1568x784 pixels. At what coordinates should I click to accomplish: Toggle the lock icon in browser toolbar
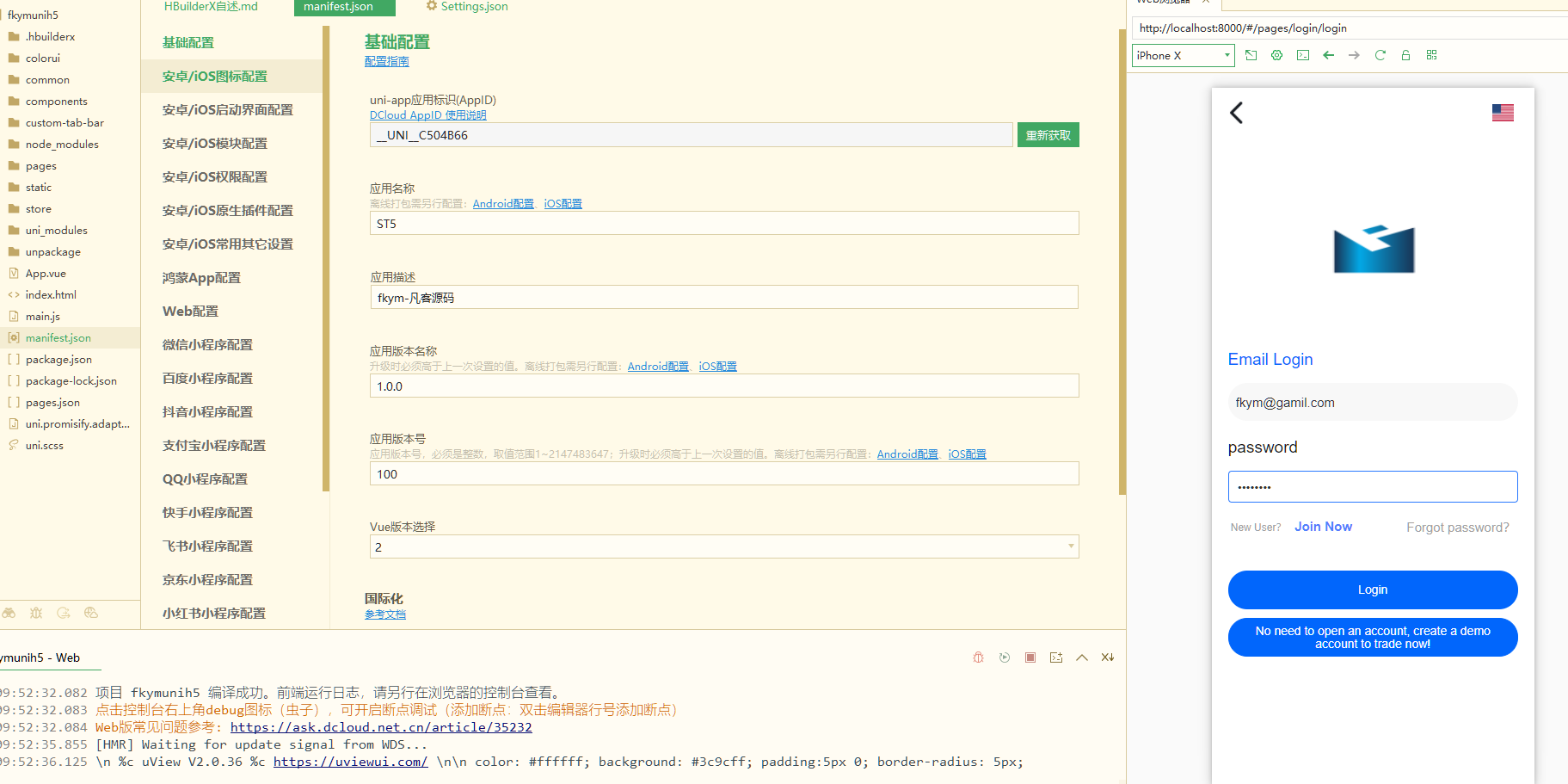1405,55
